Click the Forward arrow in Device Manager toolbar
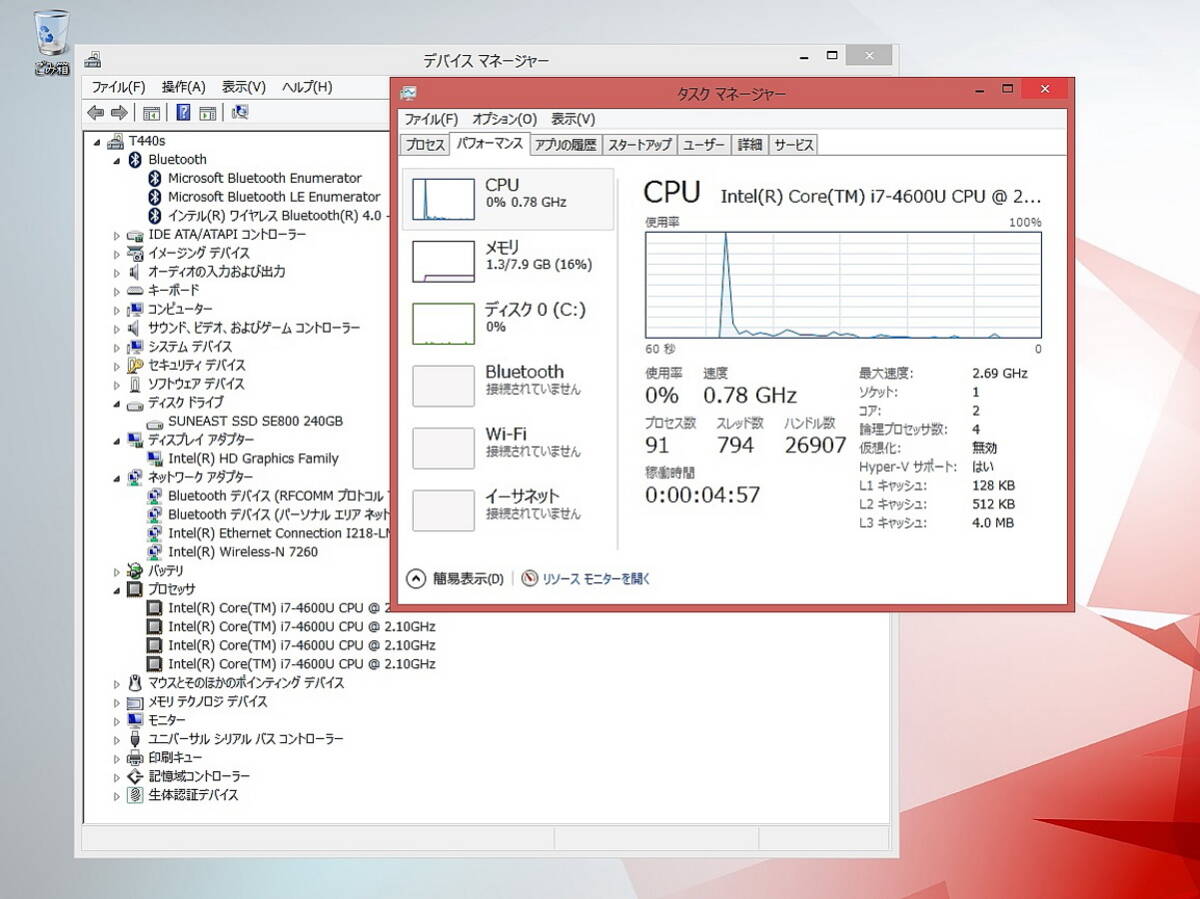Screen dimensions: 1200x899 point(119,113)
